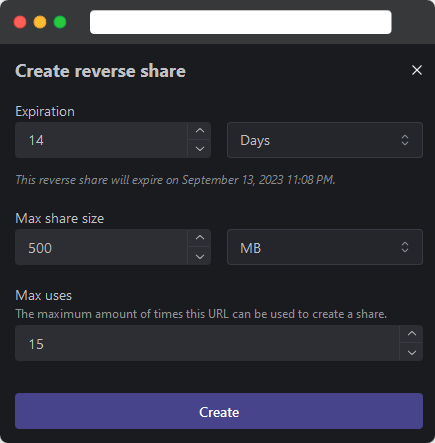
Task: Click the Create reverse share title
Action: pos(100,71)
